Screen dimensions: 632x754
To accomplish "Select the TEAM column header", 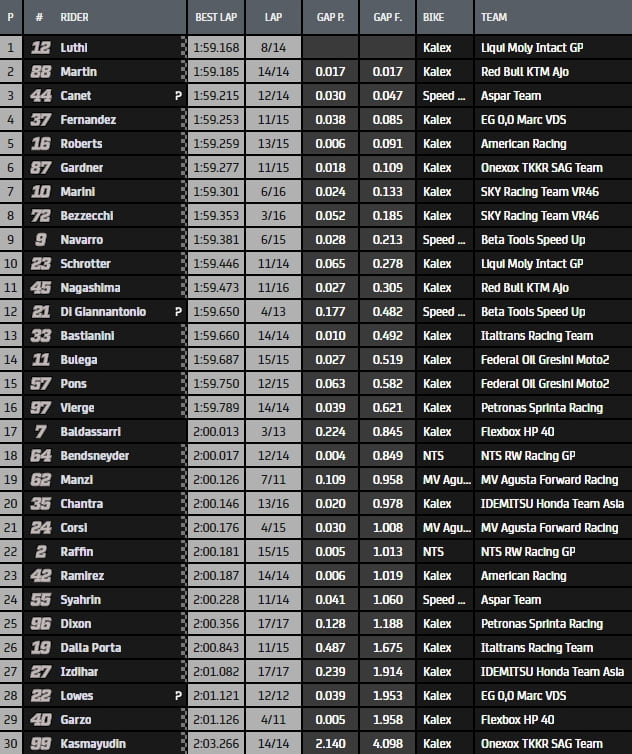I will coord(494,17).
